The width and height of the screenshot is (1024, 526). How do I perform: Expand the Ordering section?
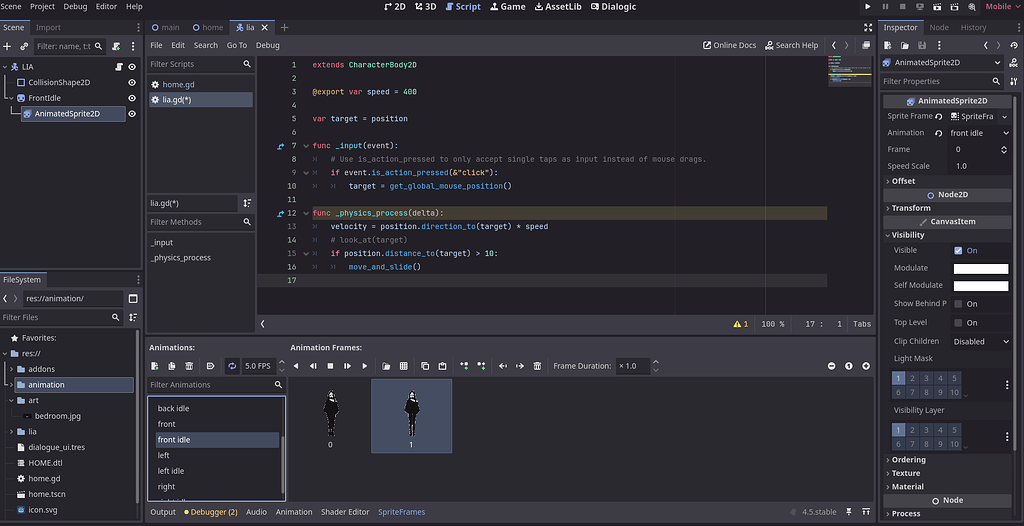click(x=908, y=459)
